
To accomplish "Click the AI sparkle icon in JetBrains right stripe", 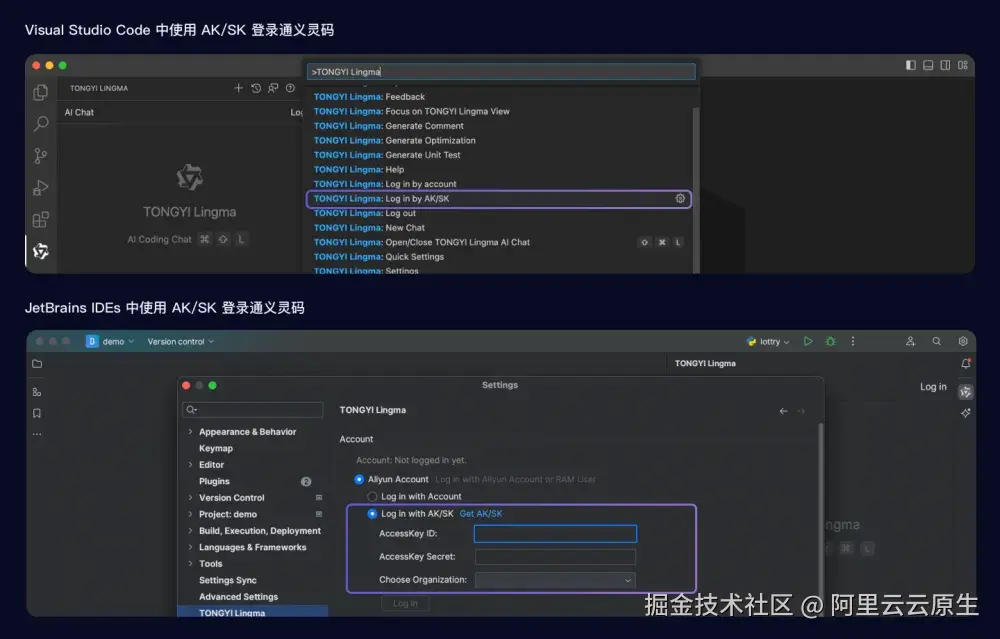I will [x=966, y=413].
